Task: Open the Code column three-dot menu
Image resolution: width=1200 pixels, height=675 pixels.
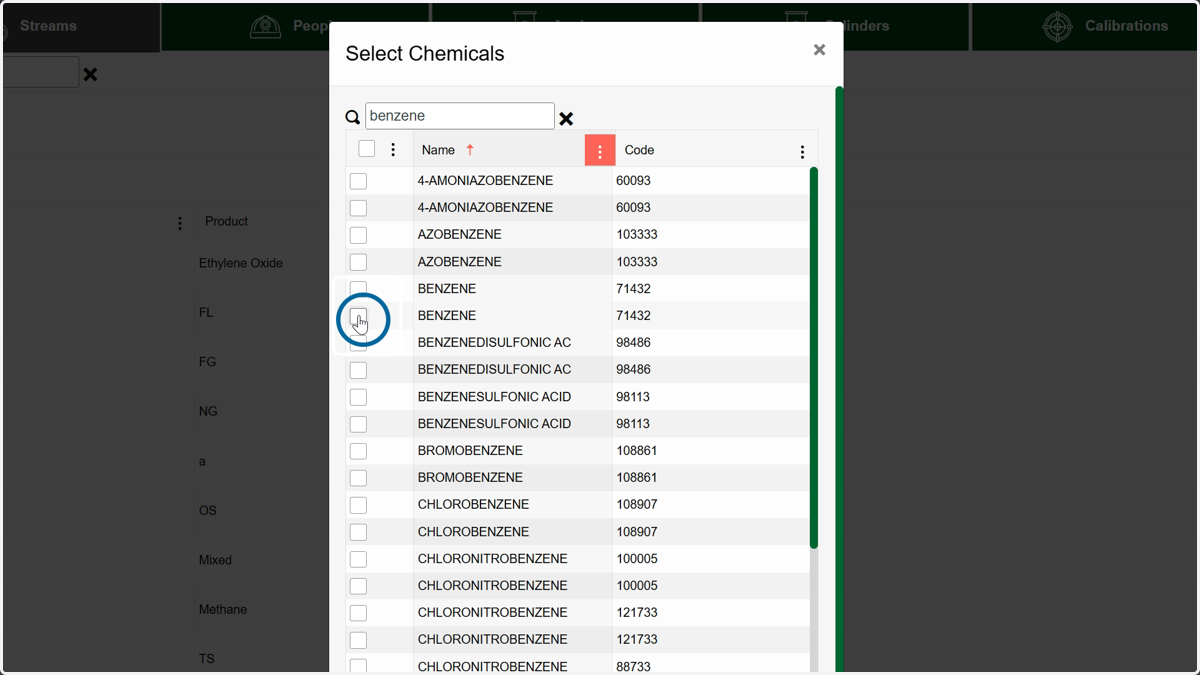Action: click(x=802, y=152)
